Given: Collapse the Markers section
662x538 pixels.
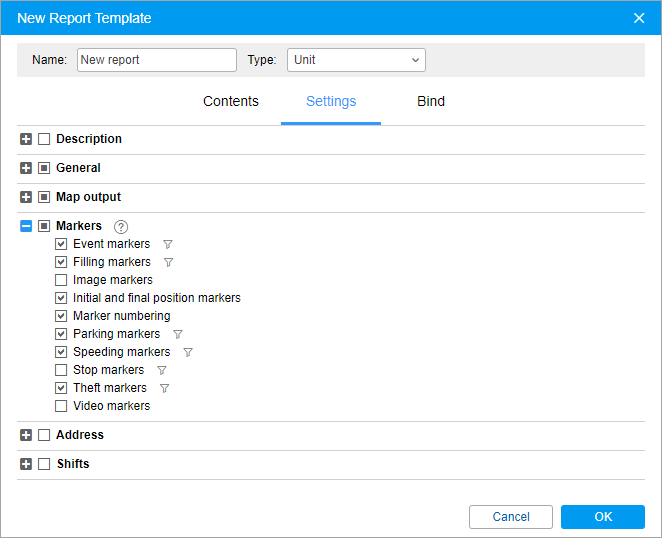Looking at the screenshot, I should point(26,226).
